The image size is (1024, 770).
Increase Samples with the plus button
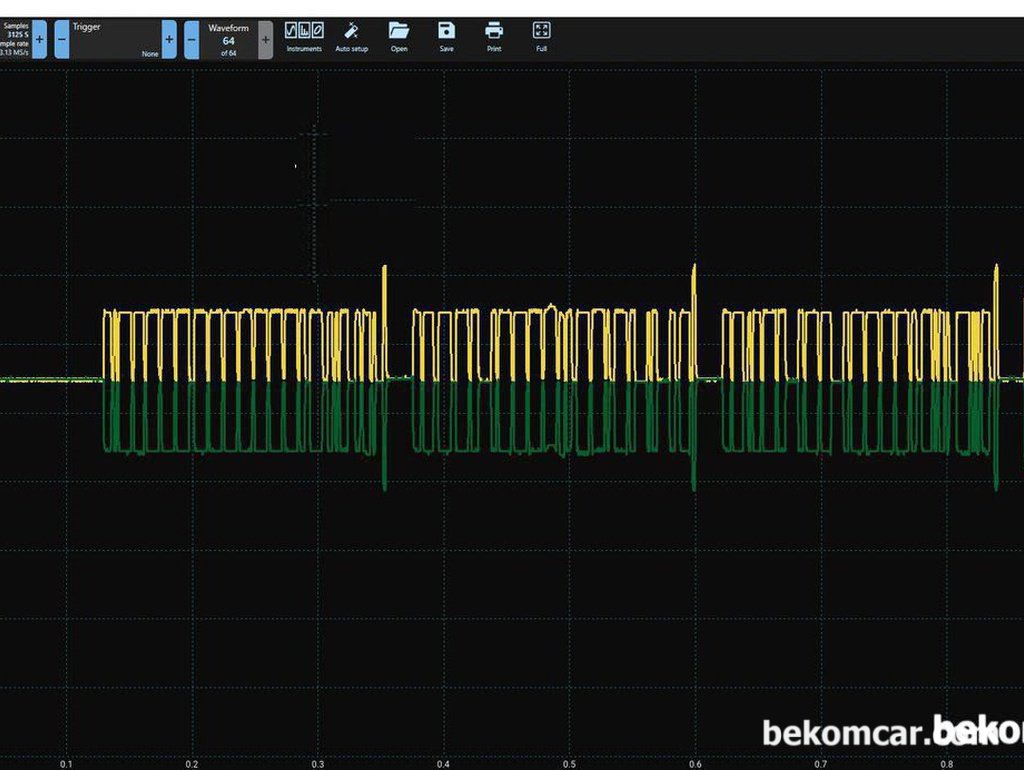click(39, 39)
